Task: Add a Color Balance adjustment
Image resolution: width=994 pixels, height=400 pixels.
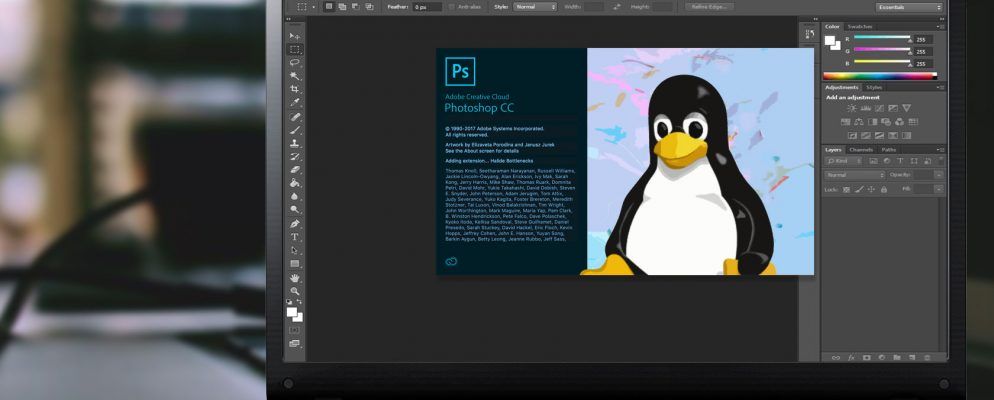Action: pyautogui.click(x=859, y=122)
